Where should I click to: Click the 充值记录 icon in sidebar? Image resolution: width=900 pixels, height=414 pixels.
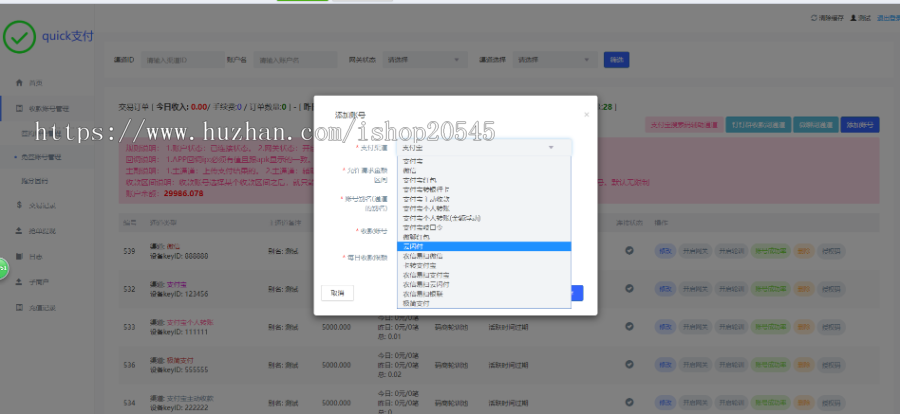pos(19,308)
